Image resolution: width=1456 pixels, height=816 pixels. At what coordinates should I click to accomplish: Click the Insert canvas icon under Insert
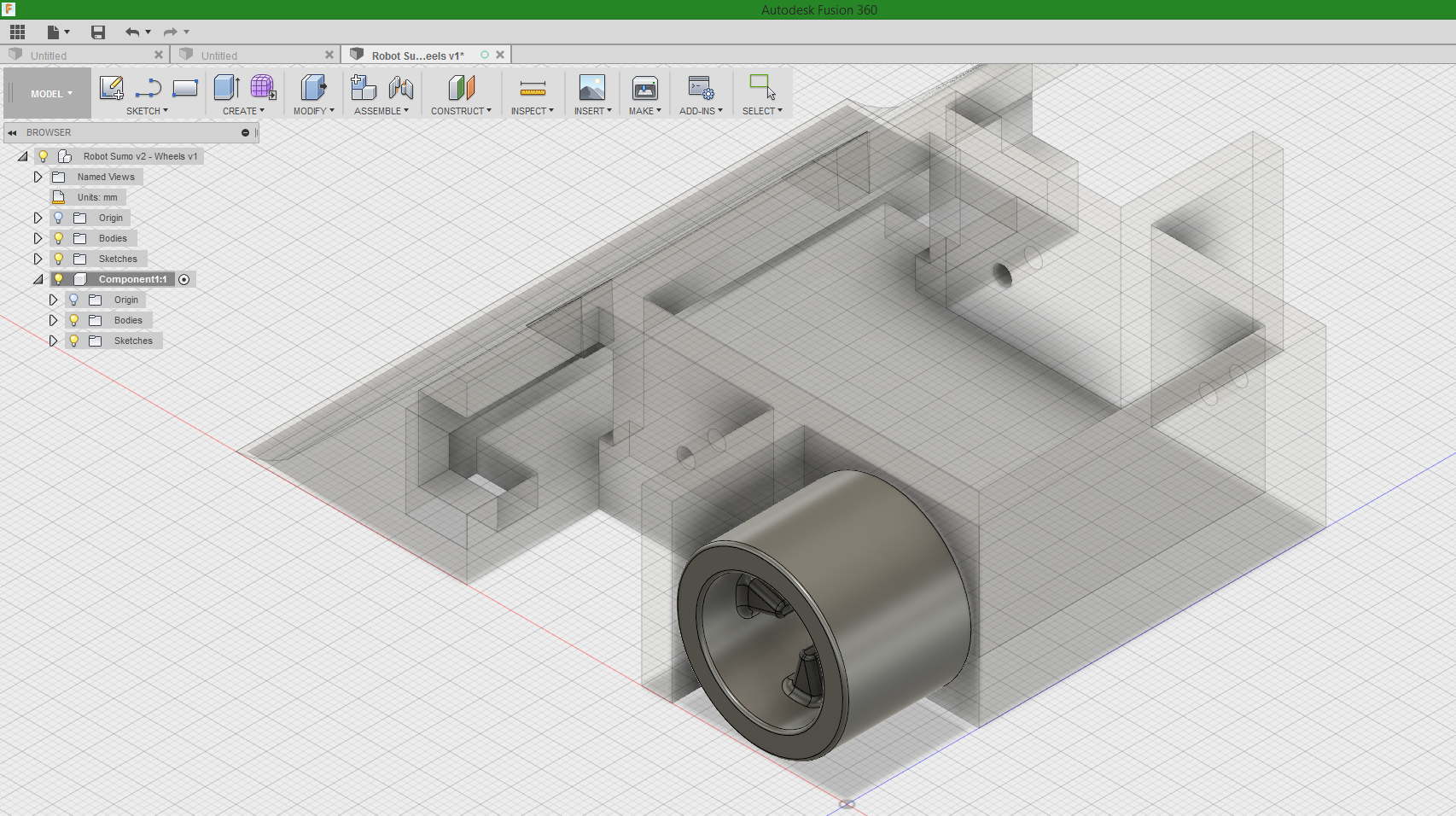(591, 88)
